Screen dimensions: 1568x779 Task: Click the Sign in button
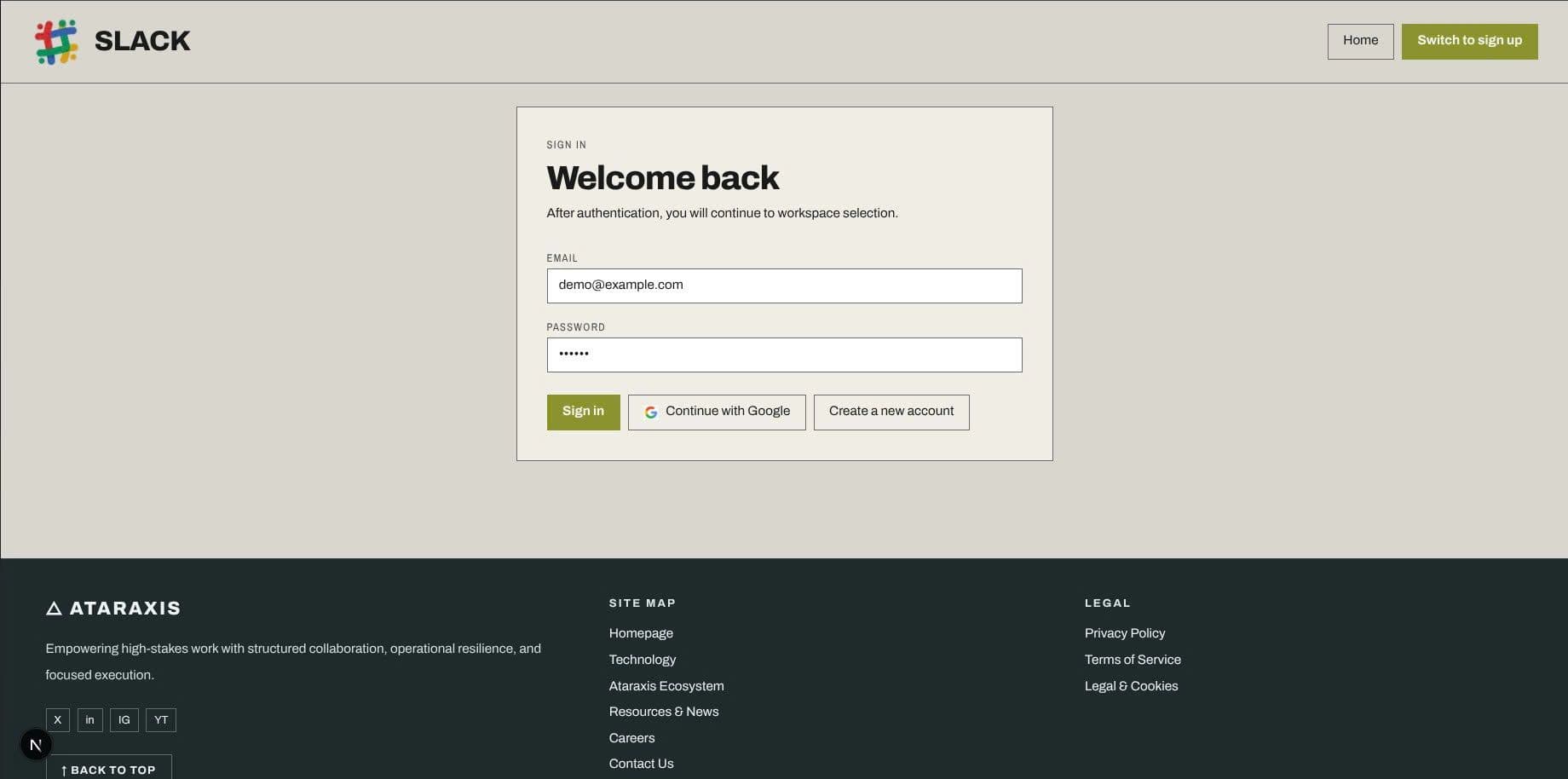(x=584, y=412)
